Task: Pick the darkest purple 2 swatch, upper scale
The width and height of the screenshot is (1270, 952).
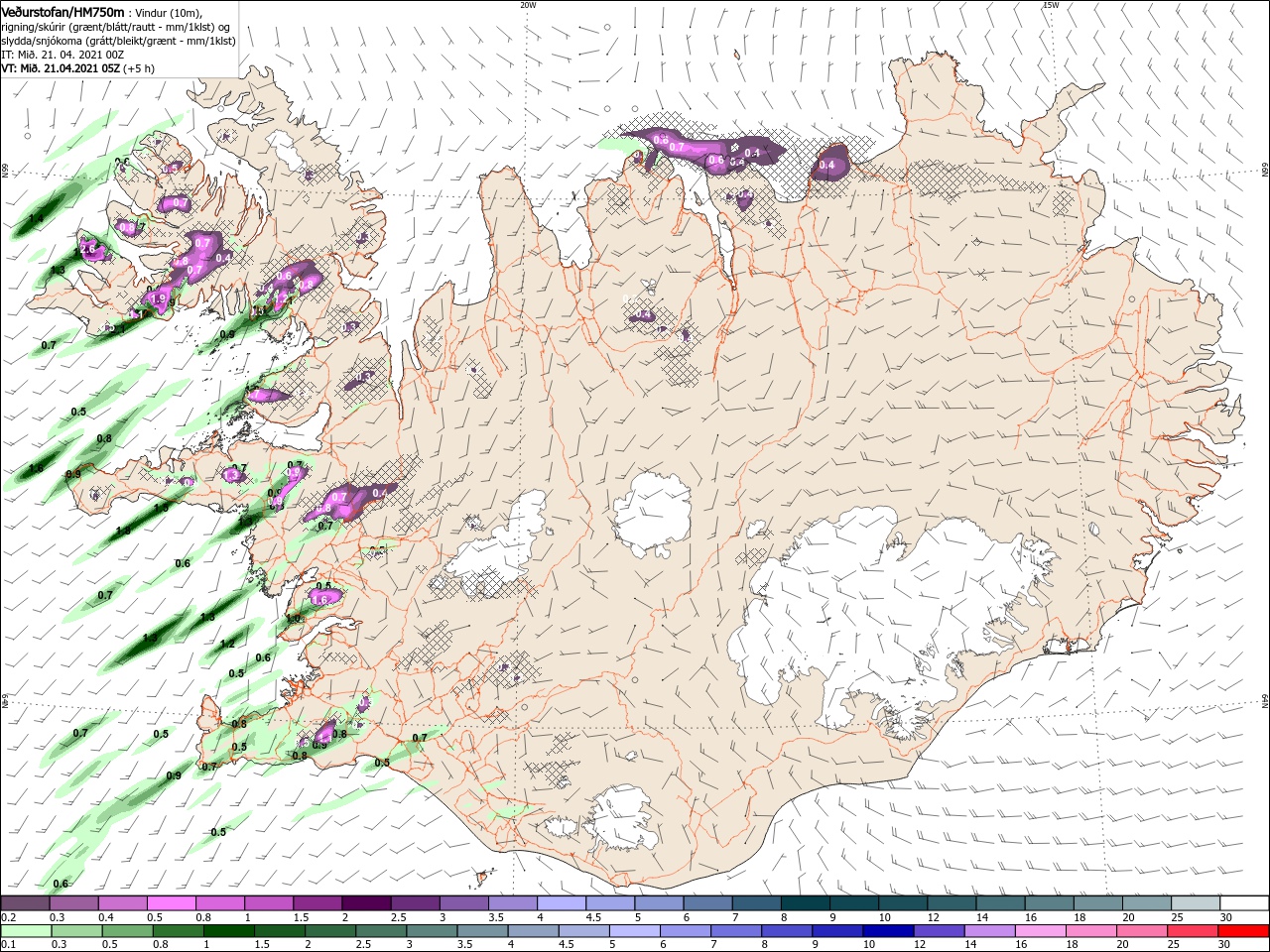Action: [x=366, y=903]
